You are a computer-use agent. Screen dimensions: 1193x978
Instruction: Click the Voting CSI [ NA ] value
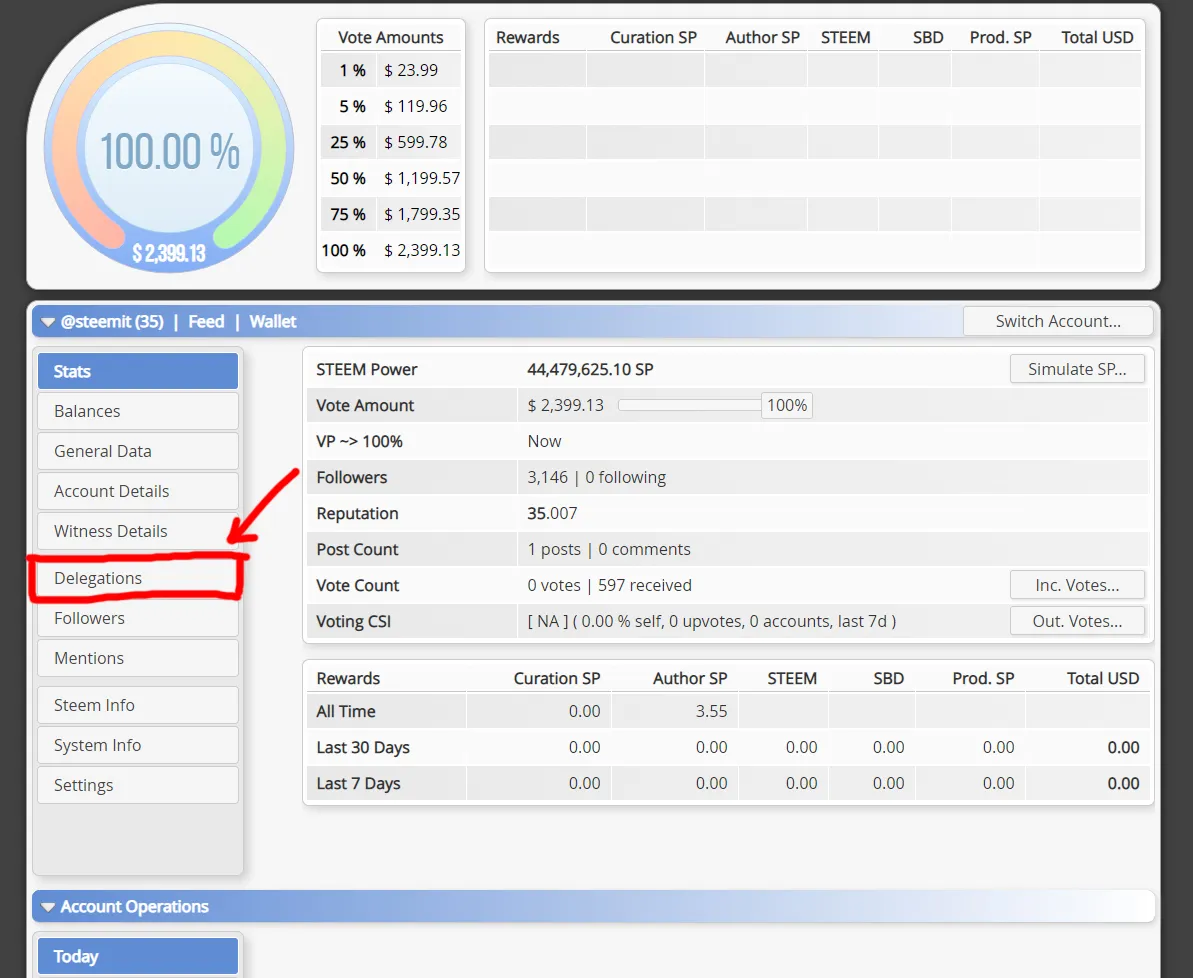(712, 621)
